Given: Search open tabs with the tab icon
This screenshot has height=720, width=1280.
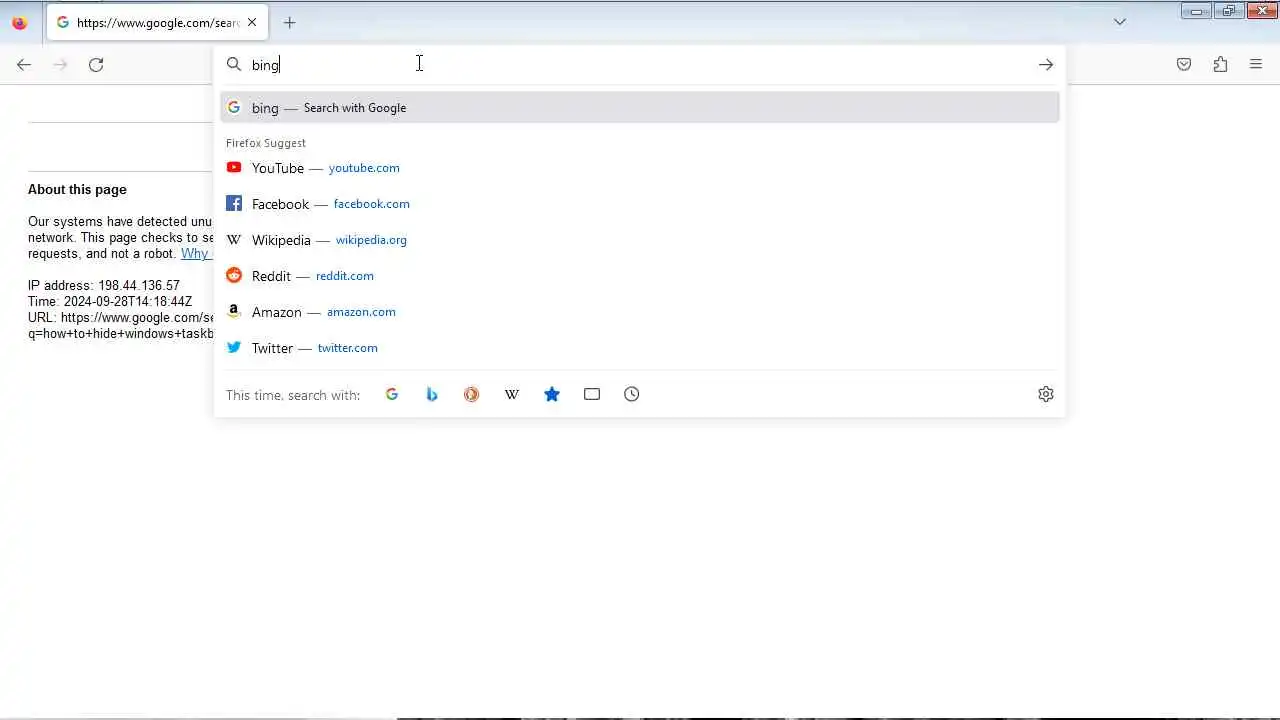Looking at the screenshot, I should (x=592, y=394).
